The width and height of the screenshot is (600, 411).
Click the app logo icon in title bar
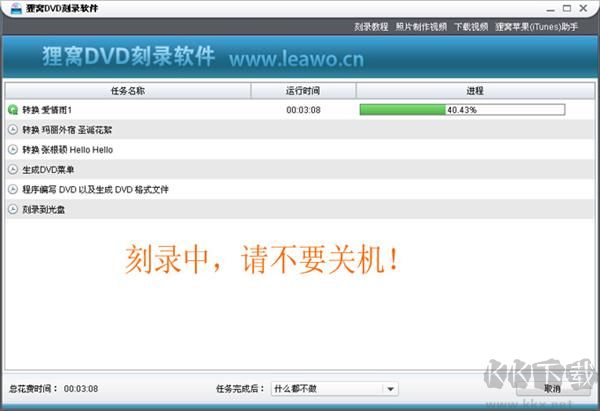[x=16, y=8]
